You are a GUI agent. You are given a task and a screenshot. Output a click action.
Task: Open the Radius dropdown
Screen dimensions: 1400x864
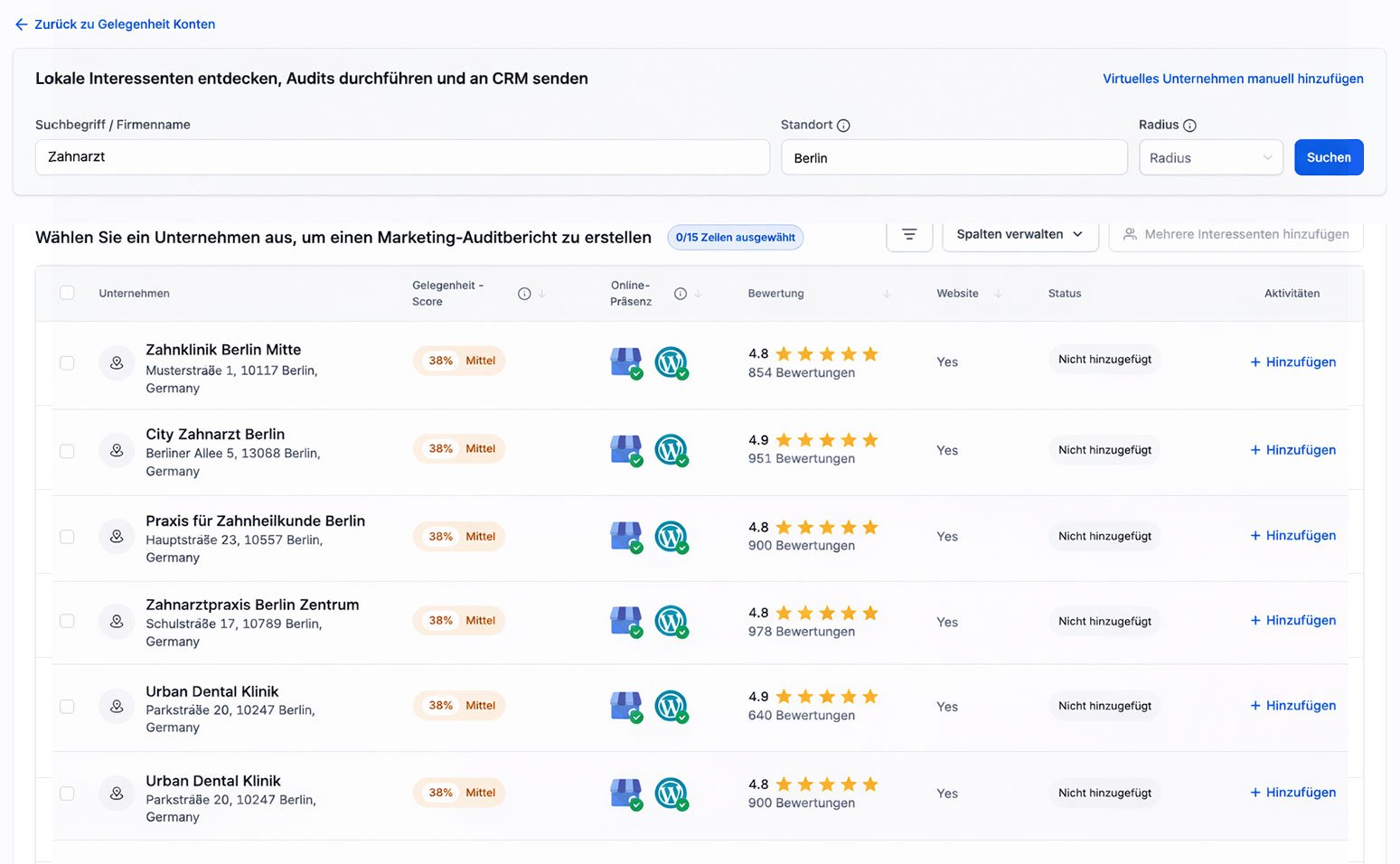(1210, 158)
